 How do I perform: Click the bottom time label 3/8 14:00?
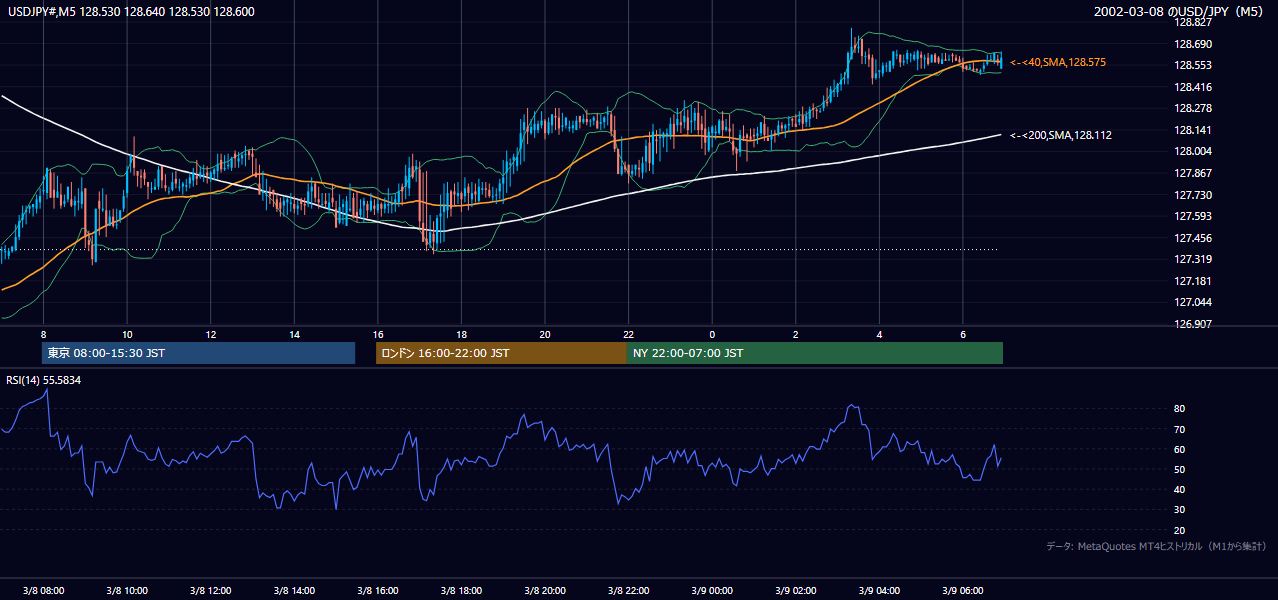[294, 591]
